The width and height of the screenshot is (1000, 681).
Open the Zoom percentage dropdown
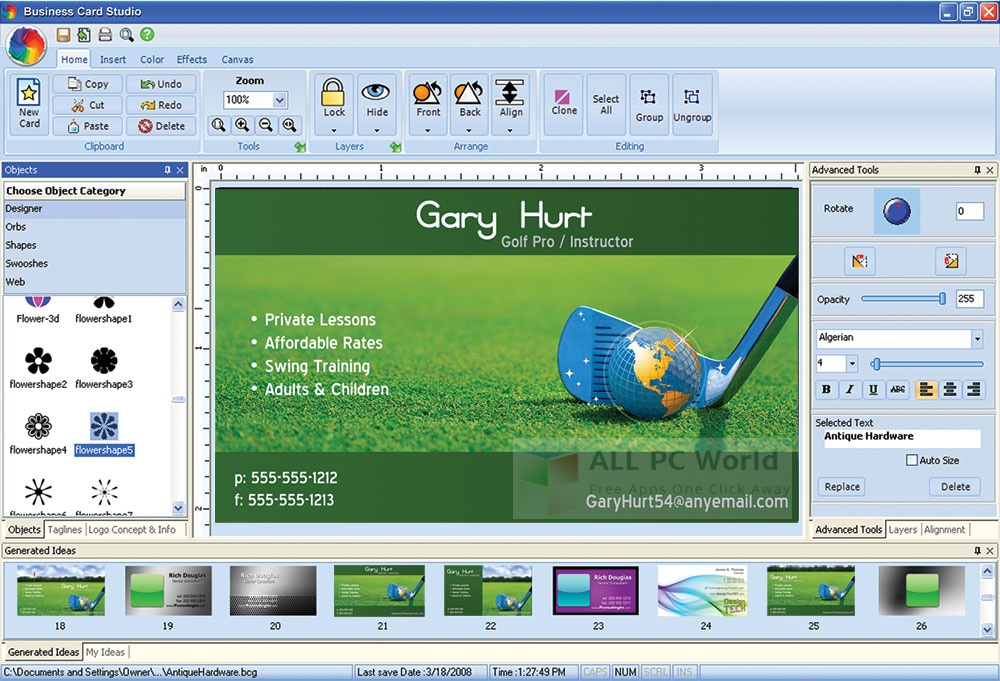coord(279,100)
